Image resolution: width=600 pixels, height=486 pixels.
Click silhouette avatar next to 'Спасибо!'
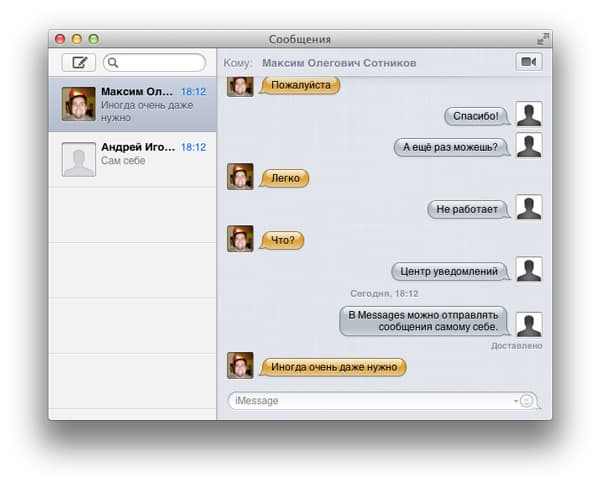(x=529, y=114)
